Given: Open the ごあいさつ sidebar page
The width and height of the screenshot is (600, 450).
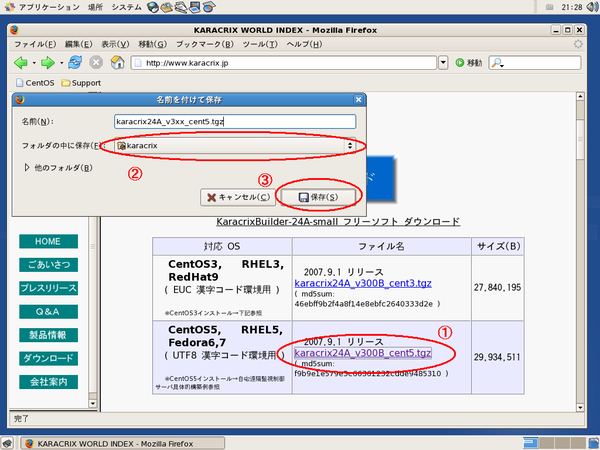Looking at the screenshot, I should tap(49, 265).
